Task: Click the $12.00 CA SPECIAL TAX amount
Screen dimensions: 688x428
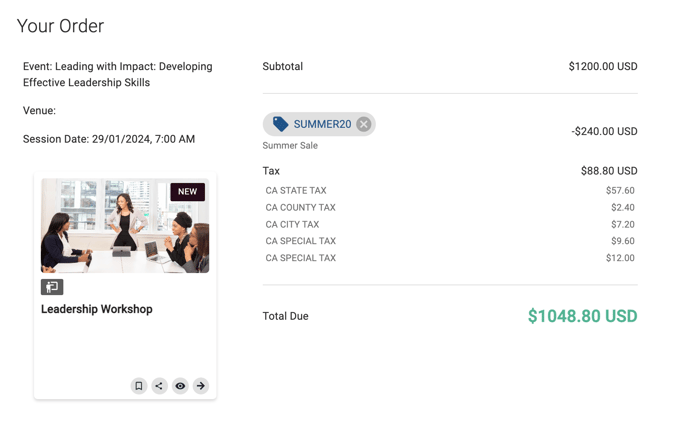Action: click(x=620, y=258)
